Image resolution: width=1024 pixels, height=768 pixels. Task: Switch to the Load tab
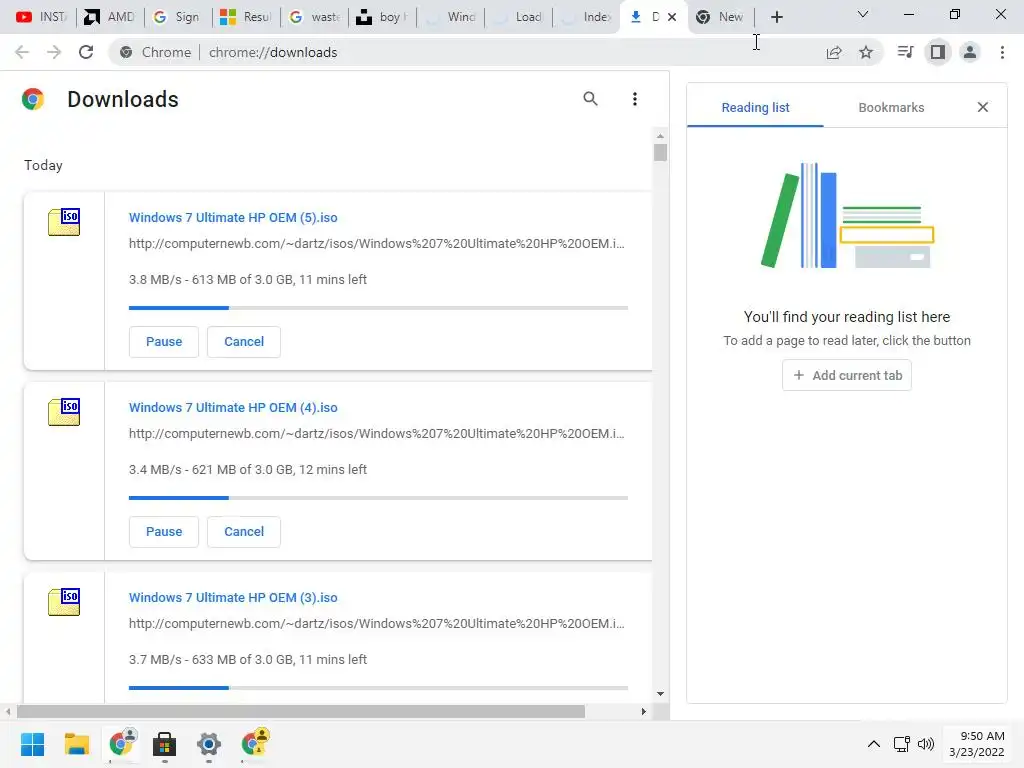pos(519,17)
